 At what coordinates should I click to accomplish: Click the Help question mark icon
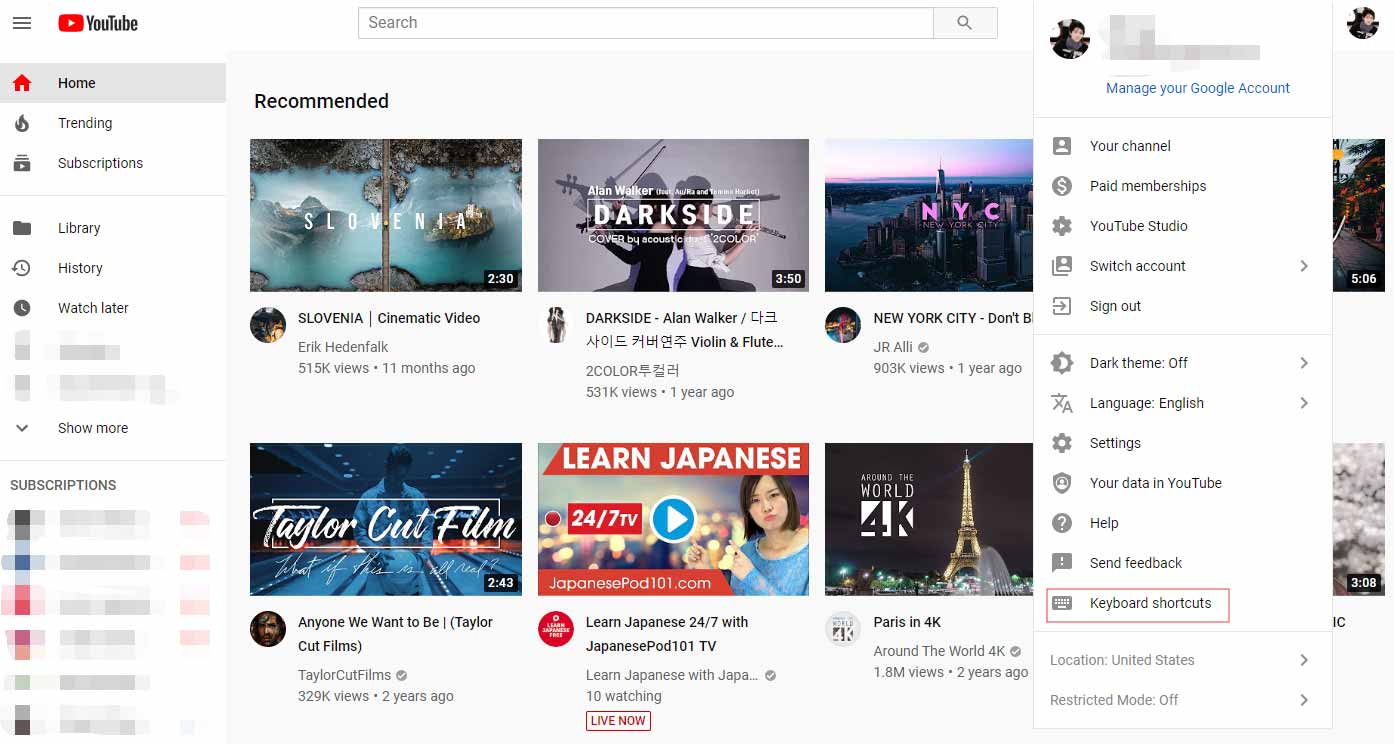pyautogui.click(x=1062, y=523)
